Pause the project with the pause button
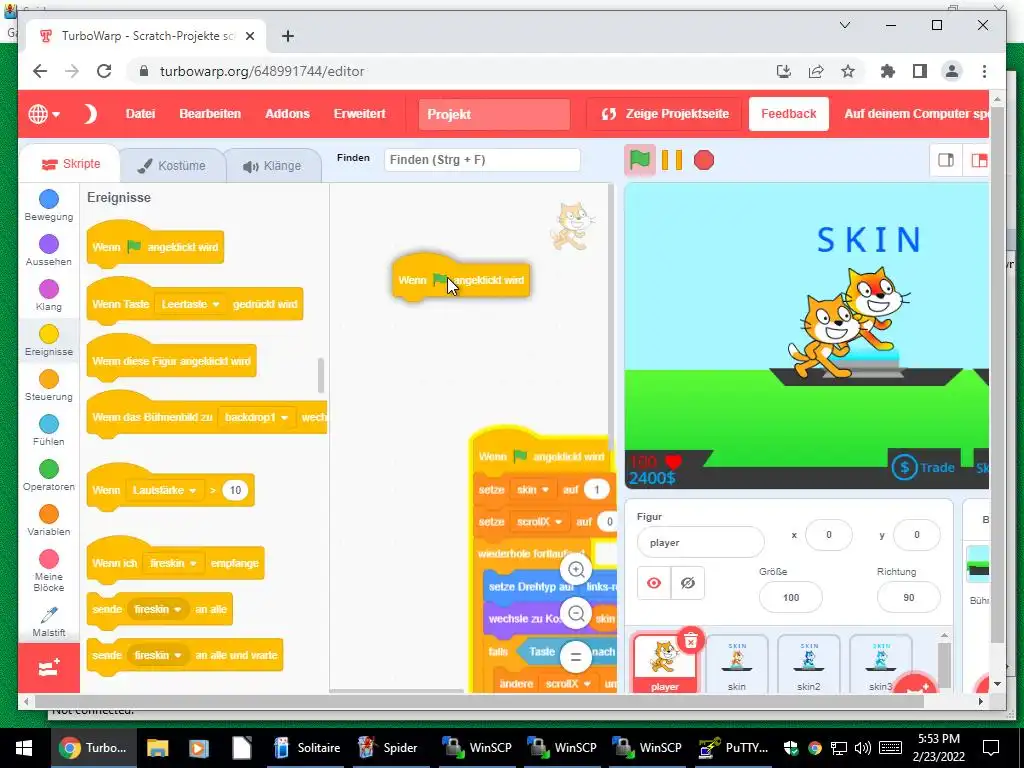1024x768 pixels. pyautogui.click(x=671, y=160)
